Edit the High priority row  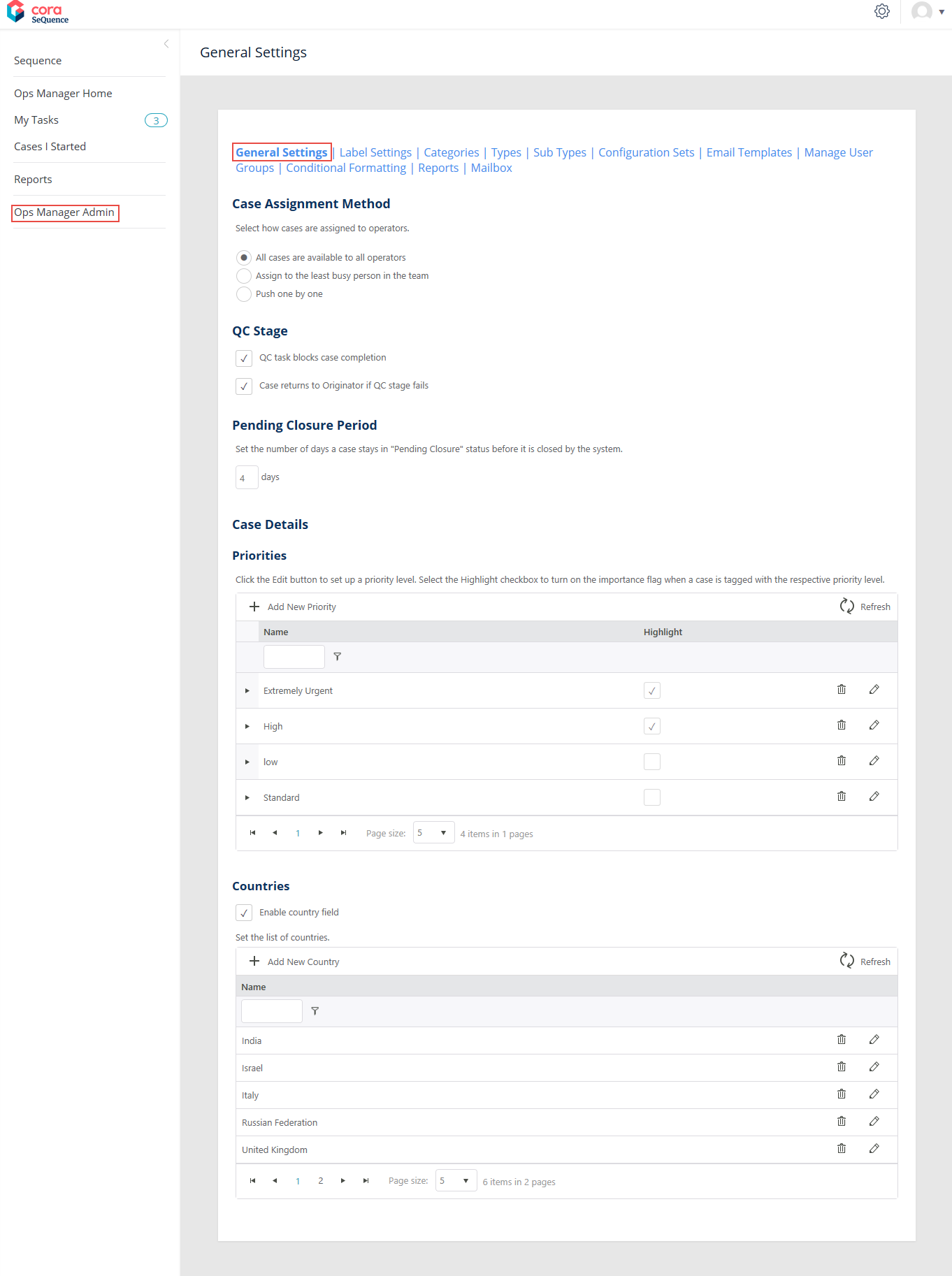874,725
